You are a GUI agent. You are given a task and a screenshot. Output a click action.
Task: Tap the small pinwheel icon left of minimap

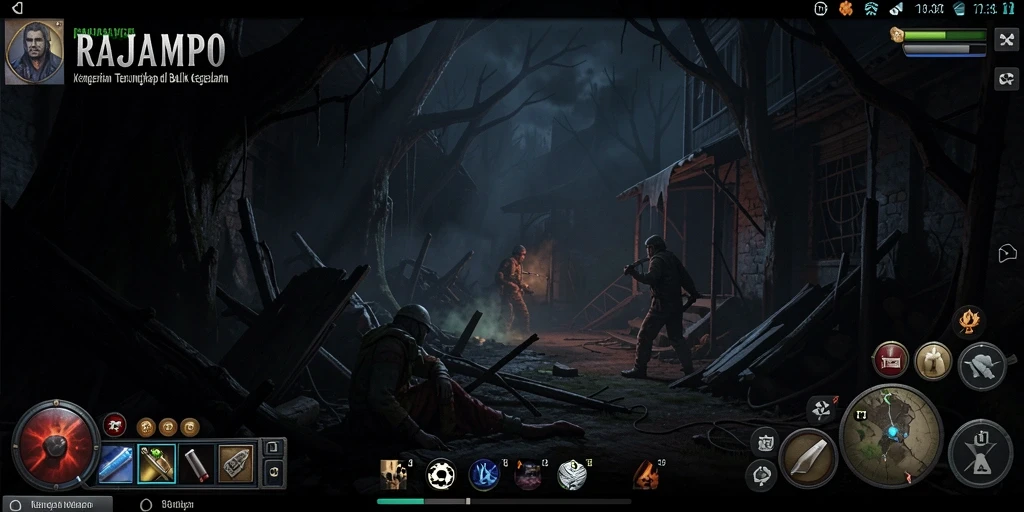coord(822,409)
